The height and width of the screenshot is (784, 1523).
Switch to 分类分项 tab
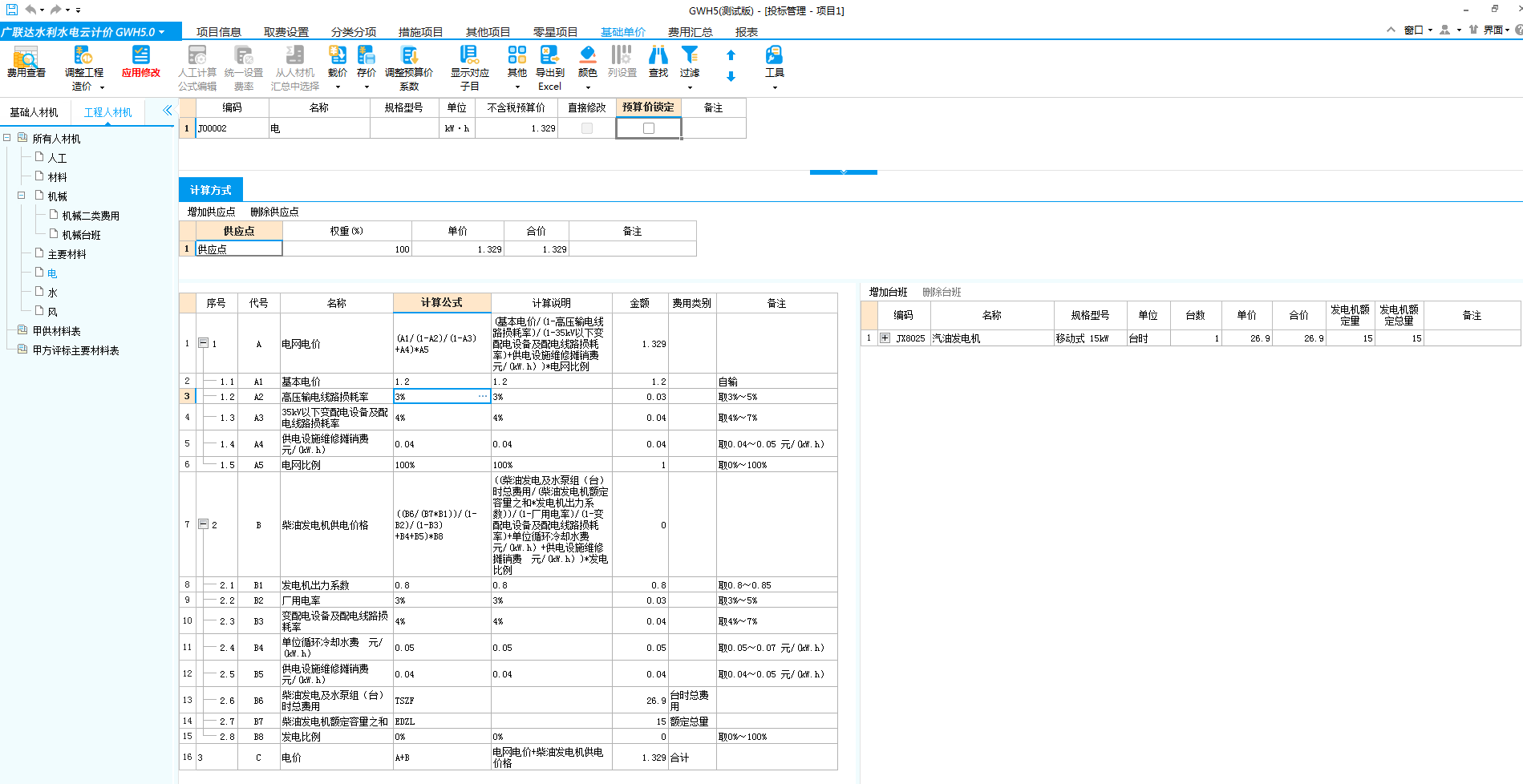[x=354, y=32]
